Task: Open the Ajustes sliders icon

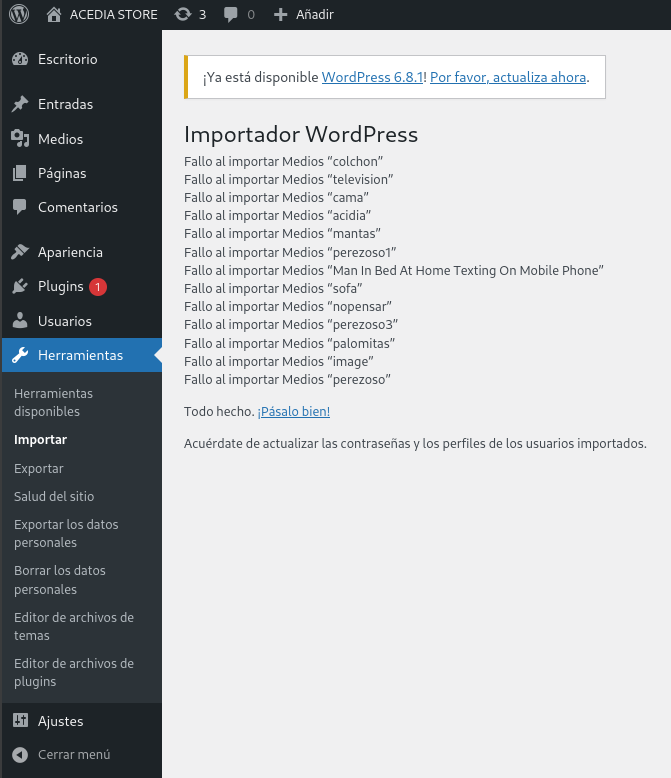Action: click(20, 720)
